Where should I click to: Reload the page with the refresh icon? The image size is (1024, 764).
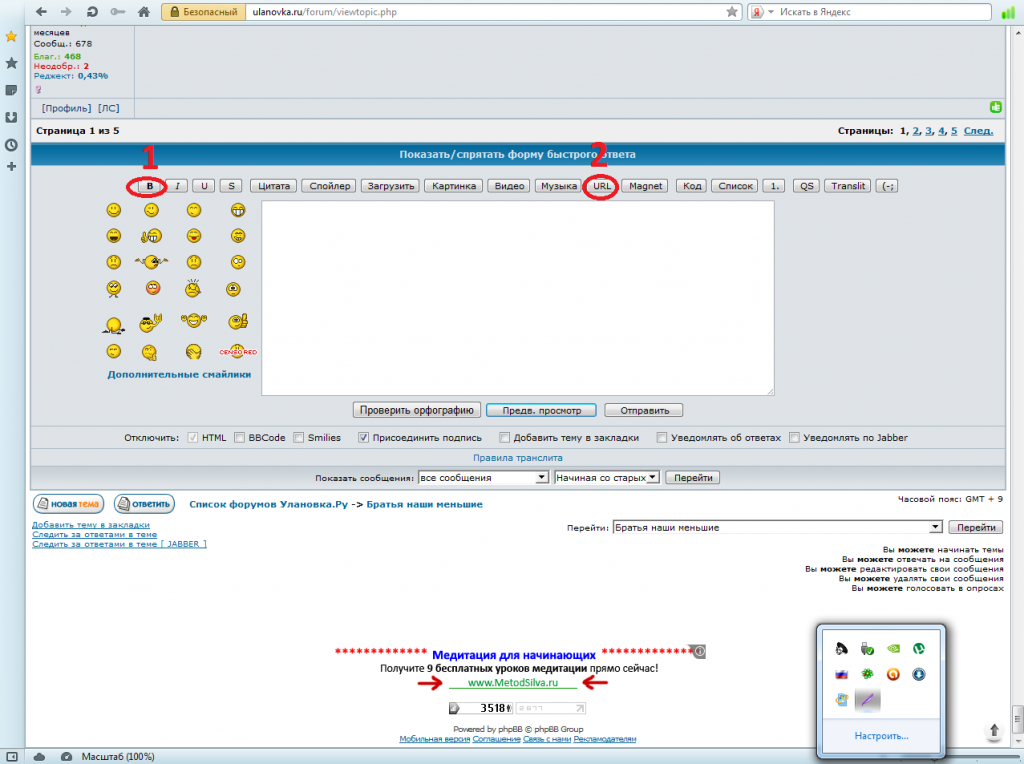[92, 12]
